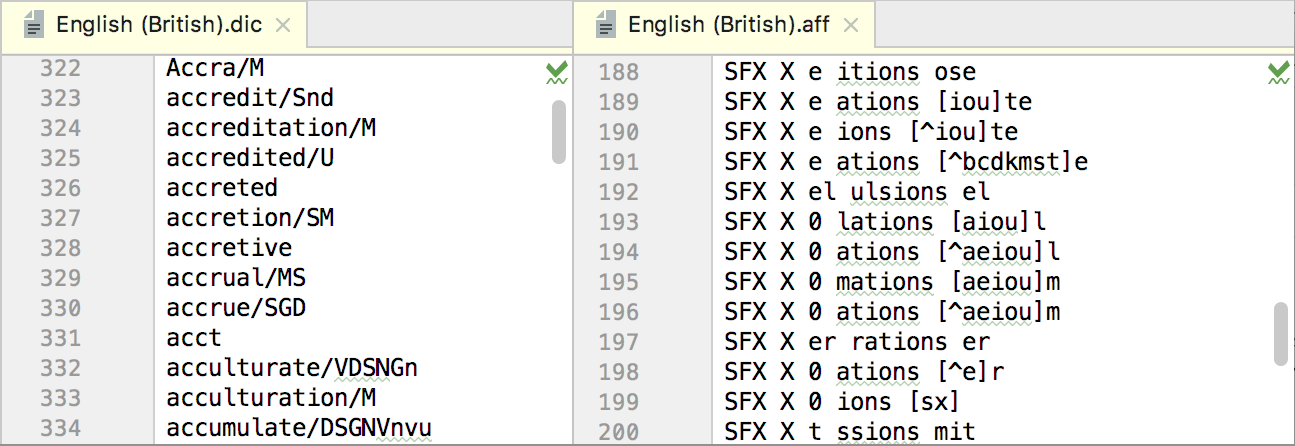Click the right editor's vertical scrollbar thumb

[1281, 335]
